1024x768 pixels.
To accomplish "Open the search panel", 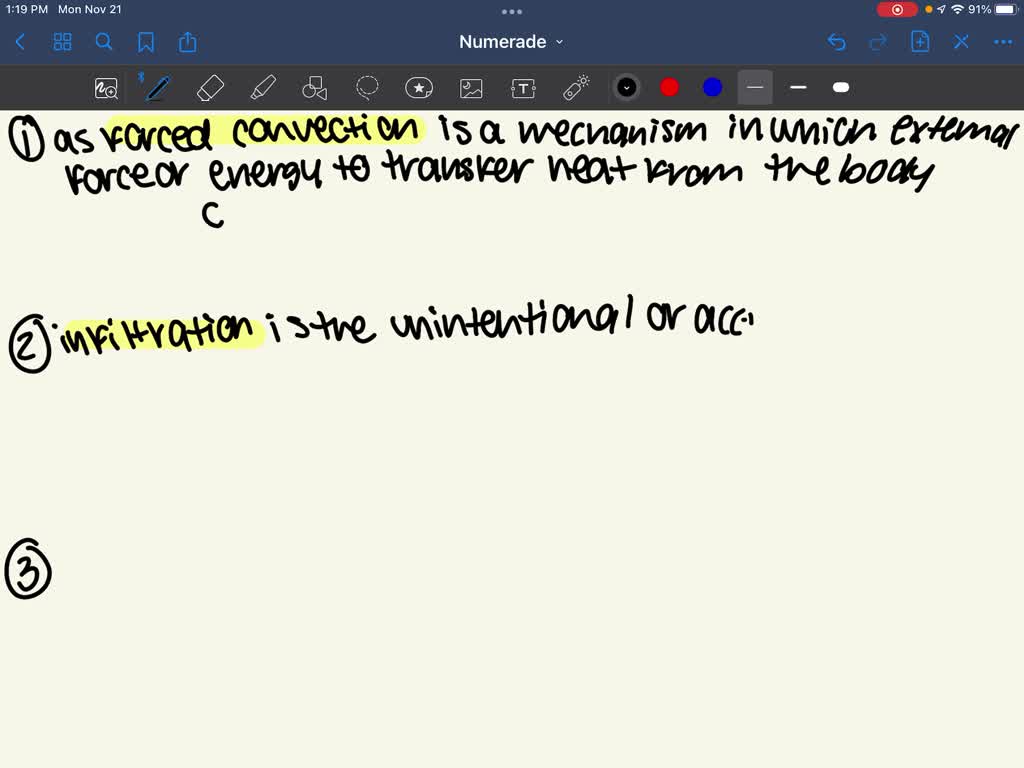I will pyautogui.click(x=104, y=42).
